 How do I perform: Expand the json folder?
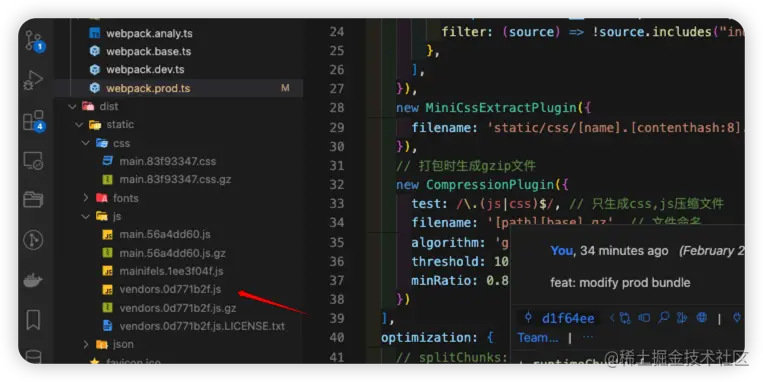click(86, 344)
